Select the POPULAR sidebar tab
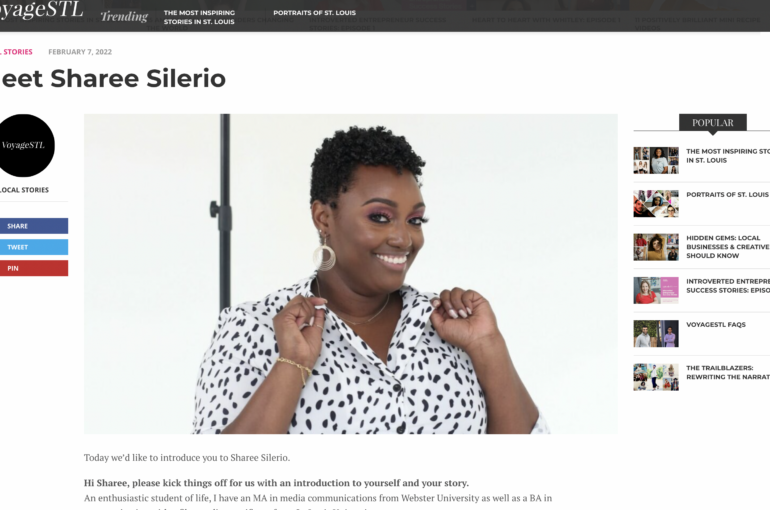 tap(713, 123)
